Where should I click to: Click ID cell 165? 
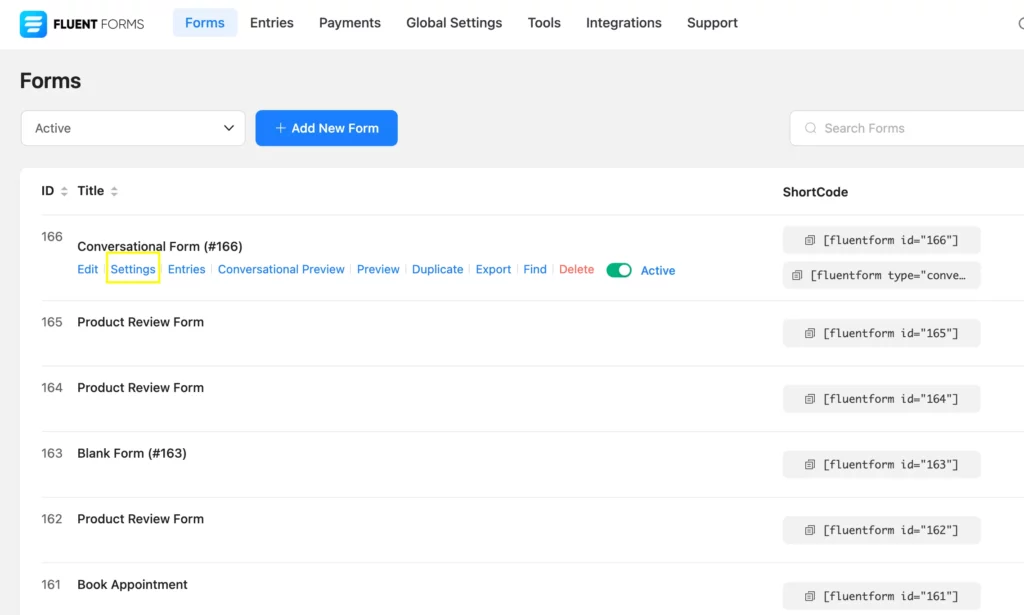coord(52,322)
